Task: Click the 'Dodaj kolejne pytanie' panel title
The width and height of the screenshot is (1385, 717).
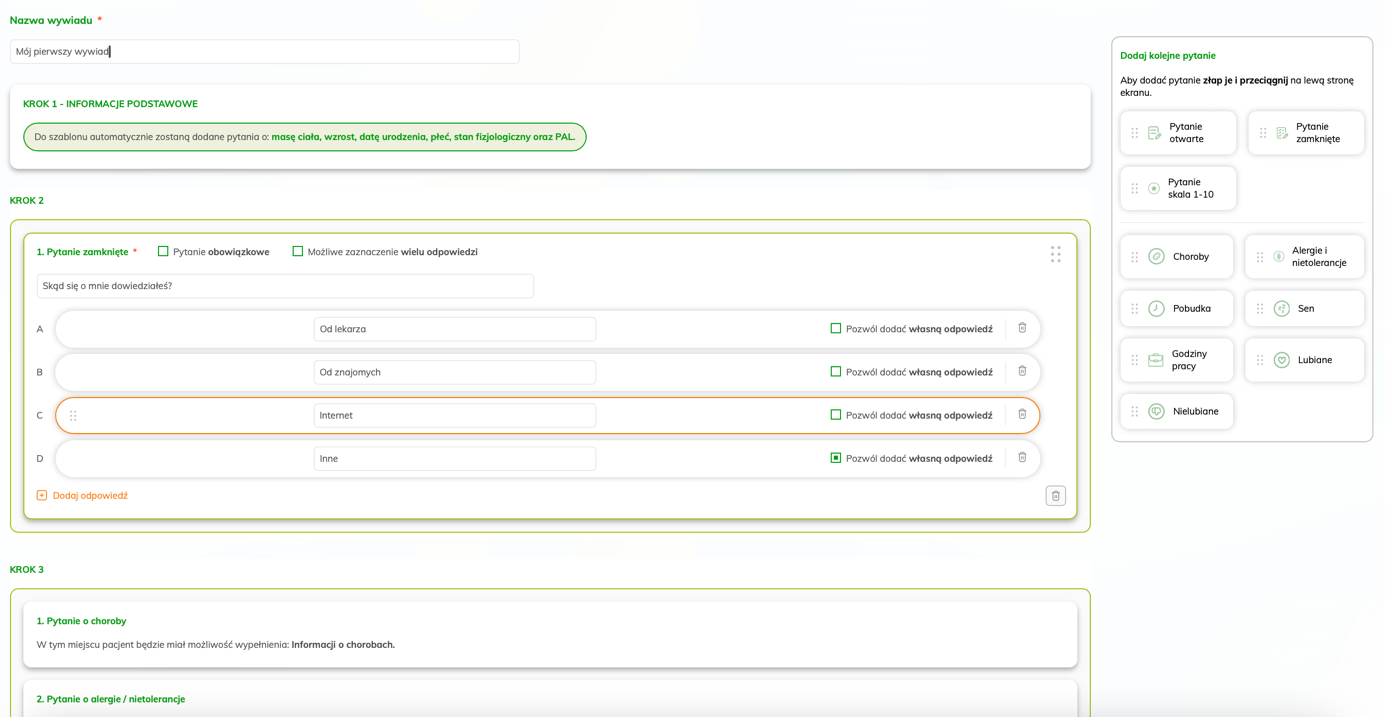Action: point(1168,56)
